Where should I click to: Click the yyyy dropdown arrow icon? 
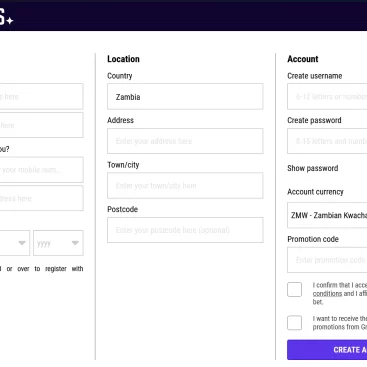pyautogui.click(x=75, y=243)
